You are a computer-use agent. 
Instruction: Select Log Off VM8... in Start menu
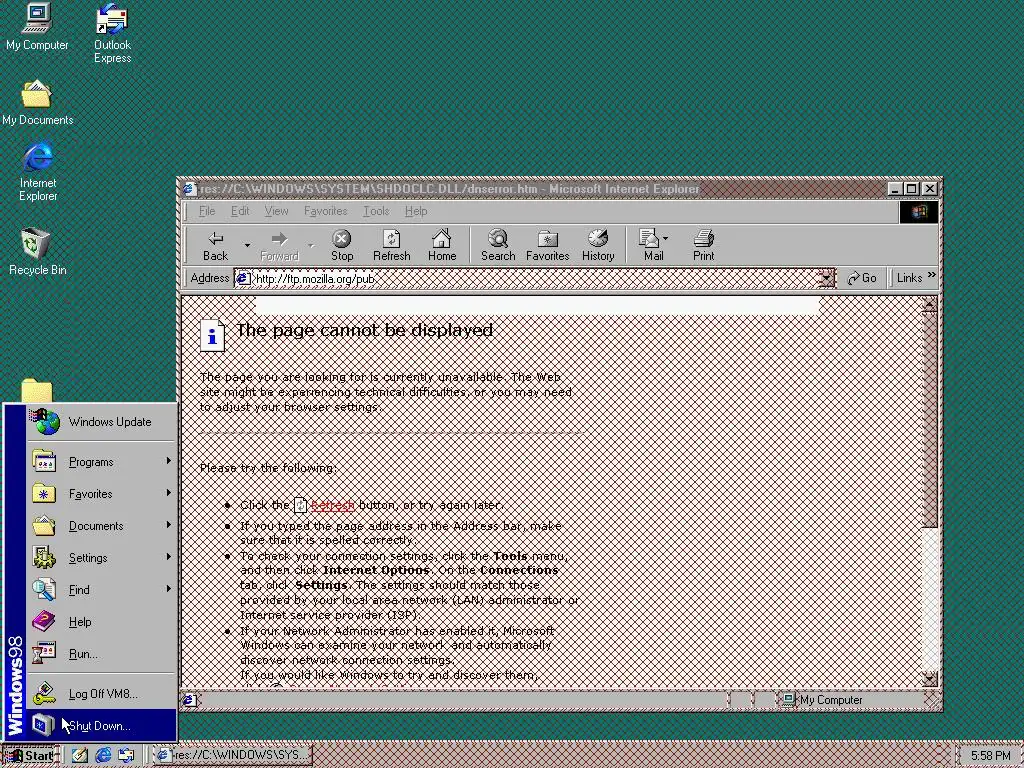click(102, 694)
